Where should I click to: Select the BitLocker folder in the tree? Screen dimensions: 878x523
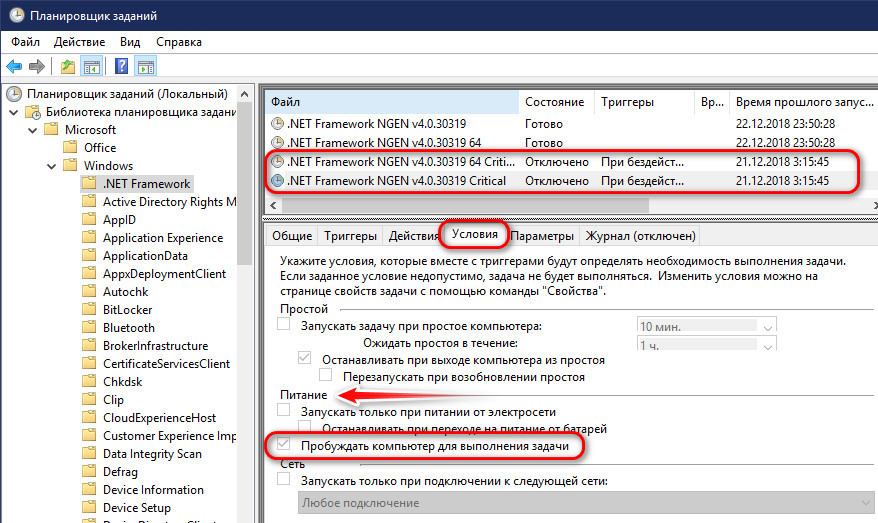click(x=128, y=309)
